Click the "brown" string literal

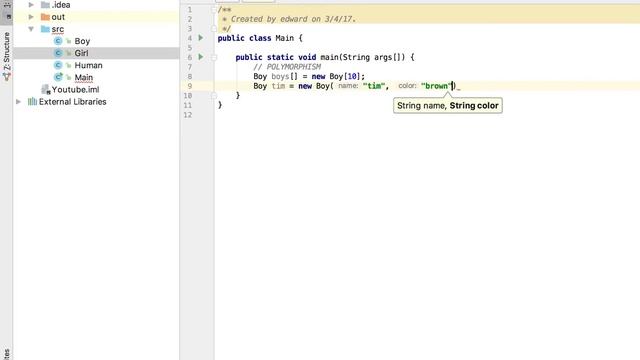[x=436, y=86]
